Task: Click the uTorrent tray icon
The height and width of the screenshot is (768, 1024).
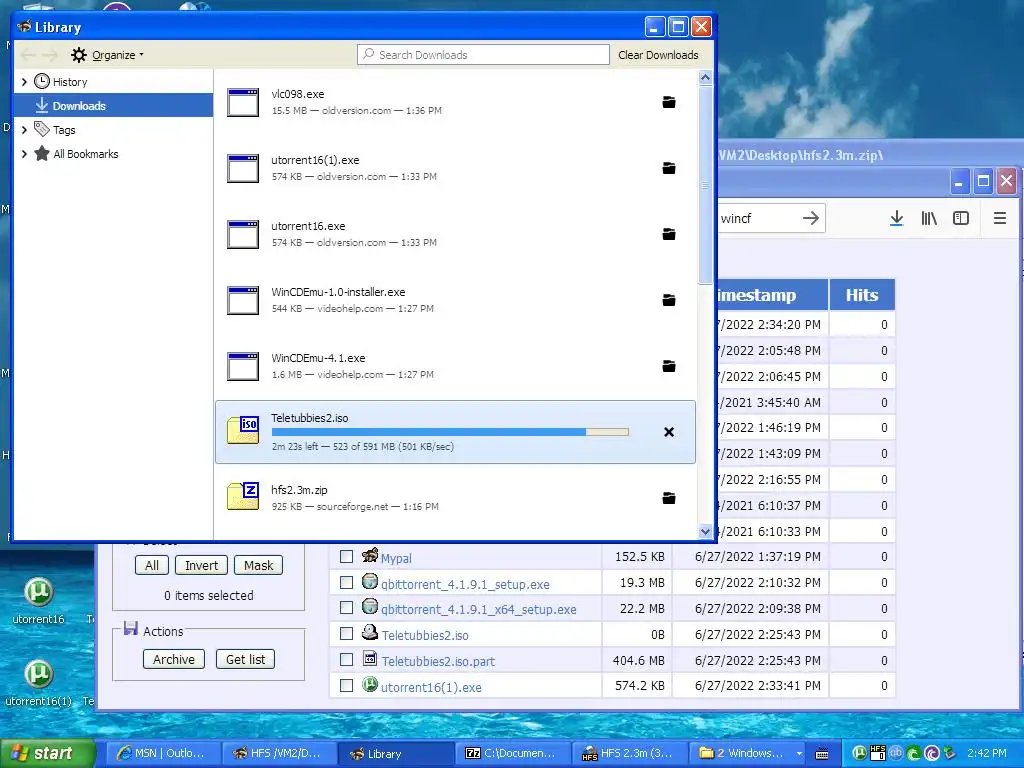Action: [859, 753]
